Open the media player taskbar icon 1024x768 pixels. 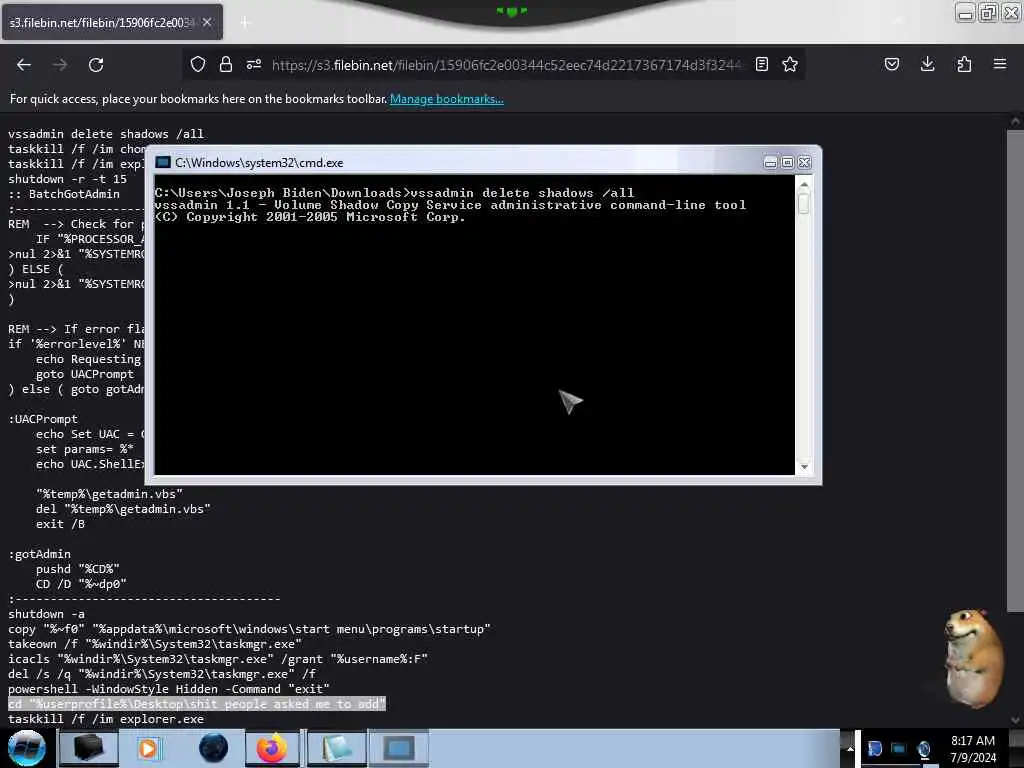[x=148, y=748]
